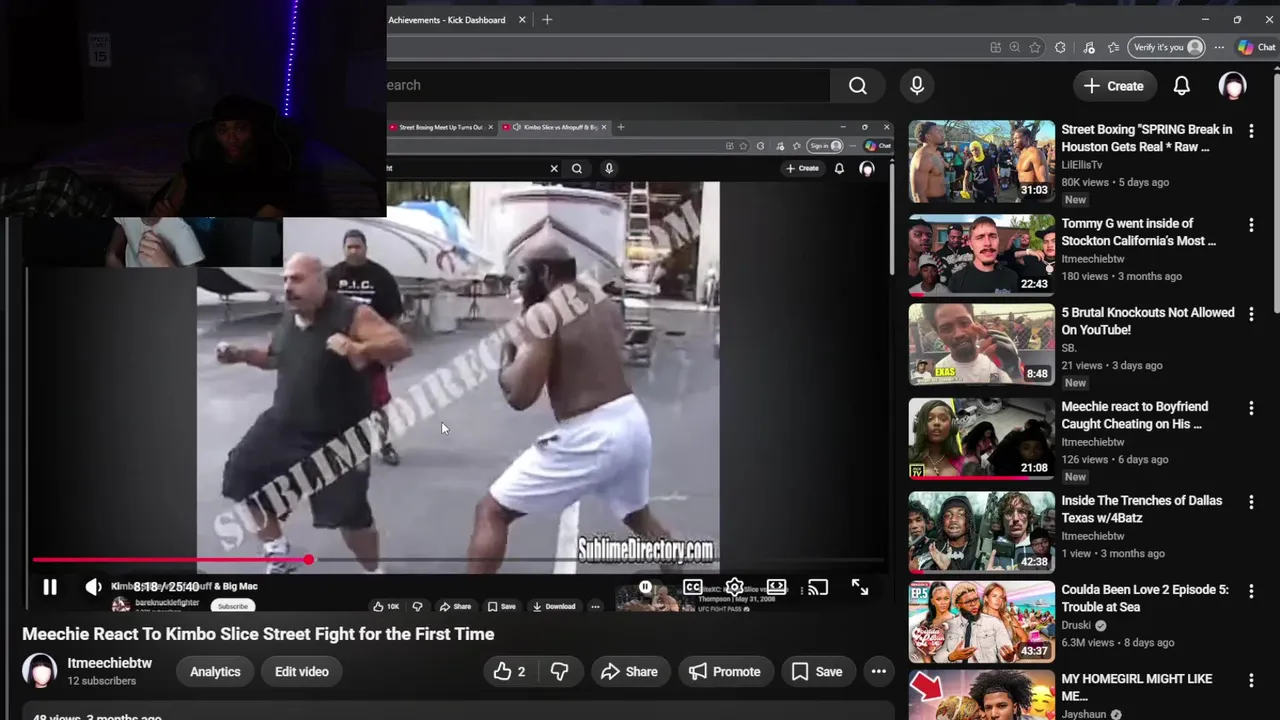Start voice search with microphone
The height and width of the screenshot is (720, 1280).
click(x=917, y=86)
